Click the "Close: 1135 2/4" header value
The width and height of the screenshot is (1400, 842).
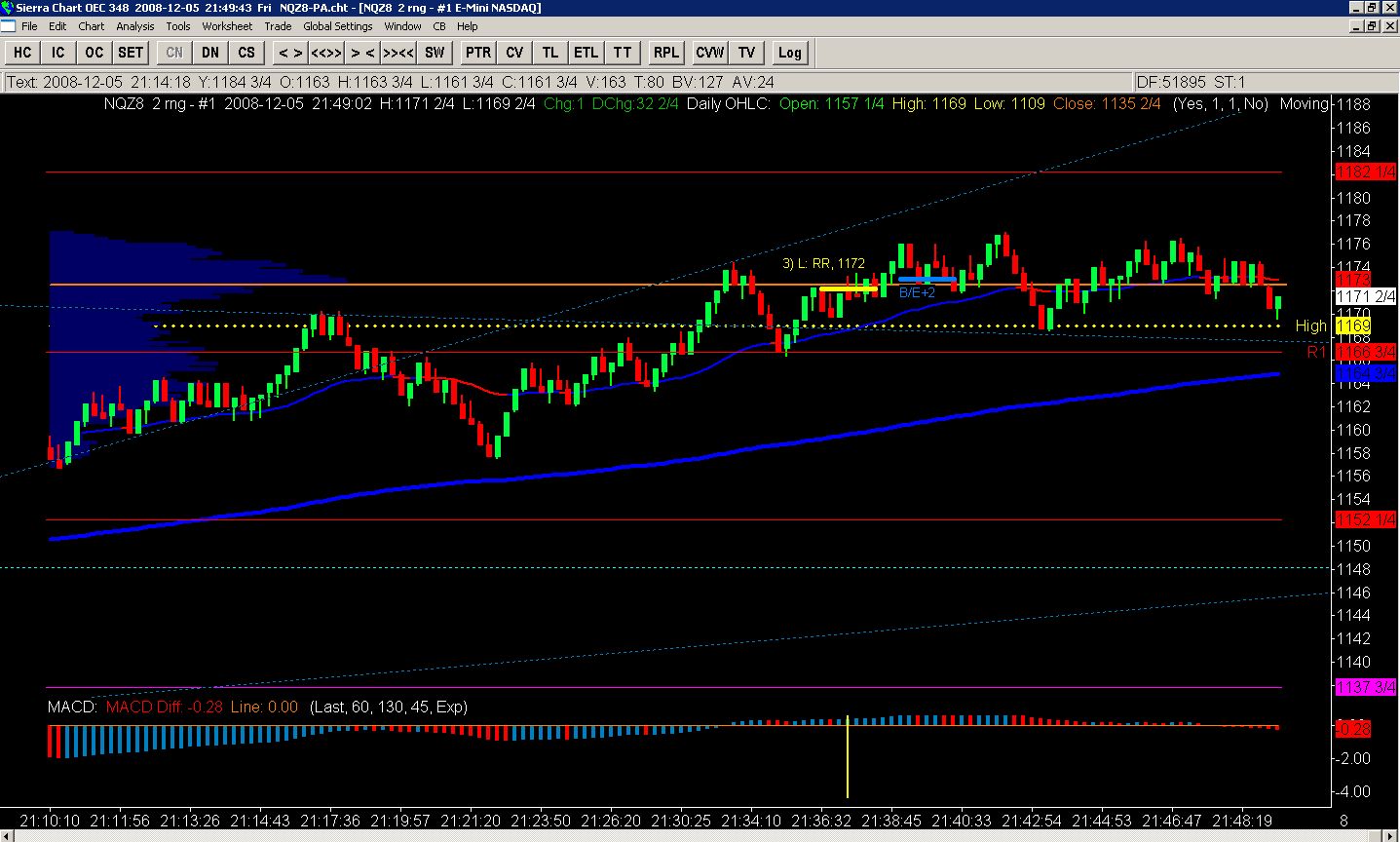pos(1107,103)
